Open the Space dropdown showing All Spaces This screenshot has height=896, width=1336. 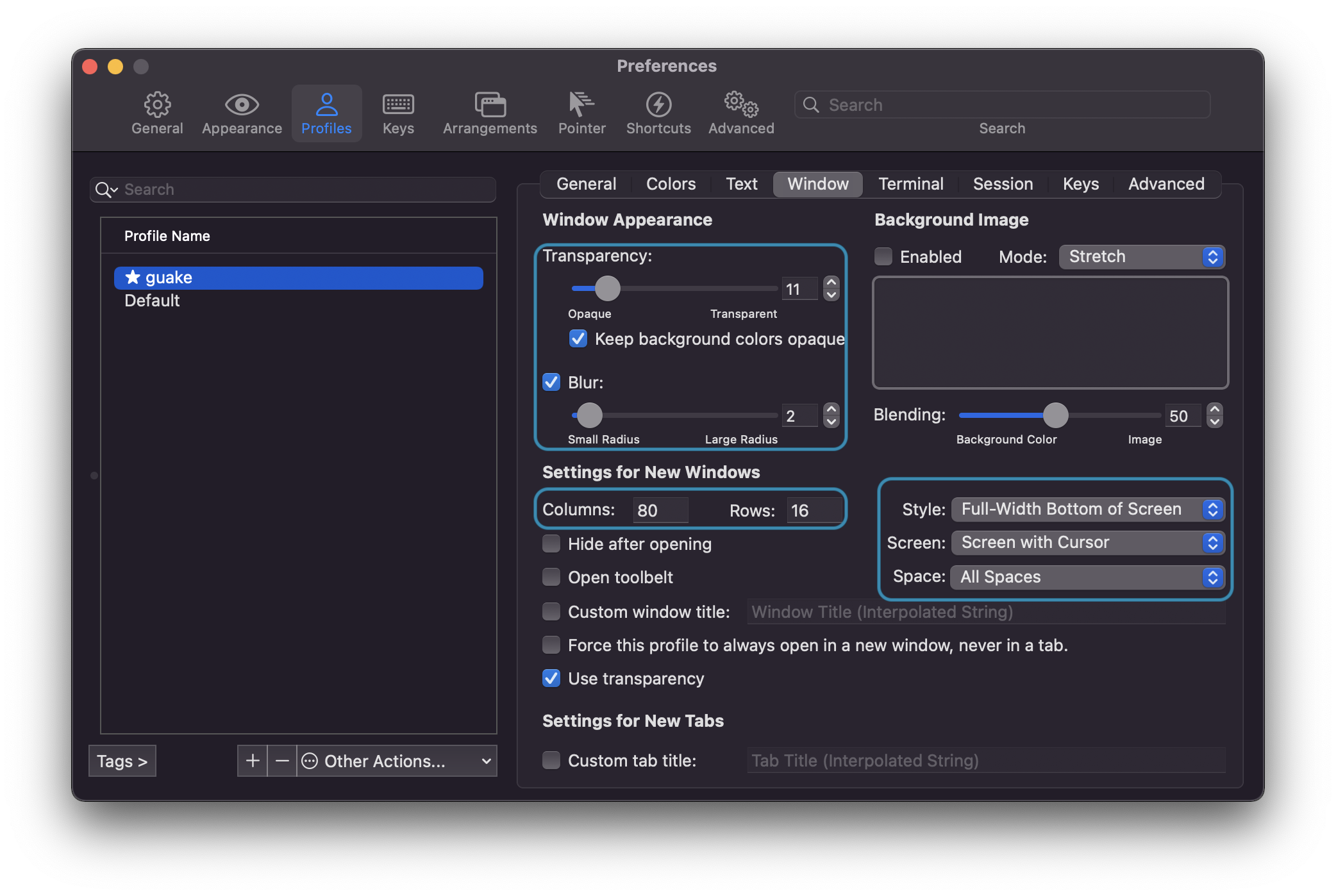coord(1087,577)
